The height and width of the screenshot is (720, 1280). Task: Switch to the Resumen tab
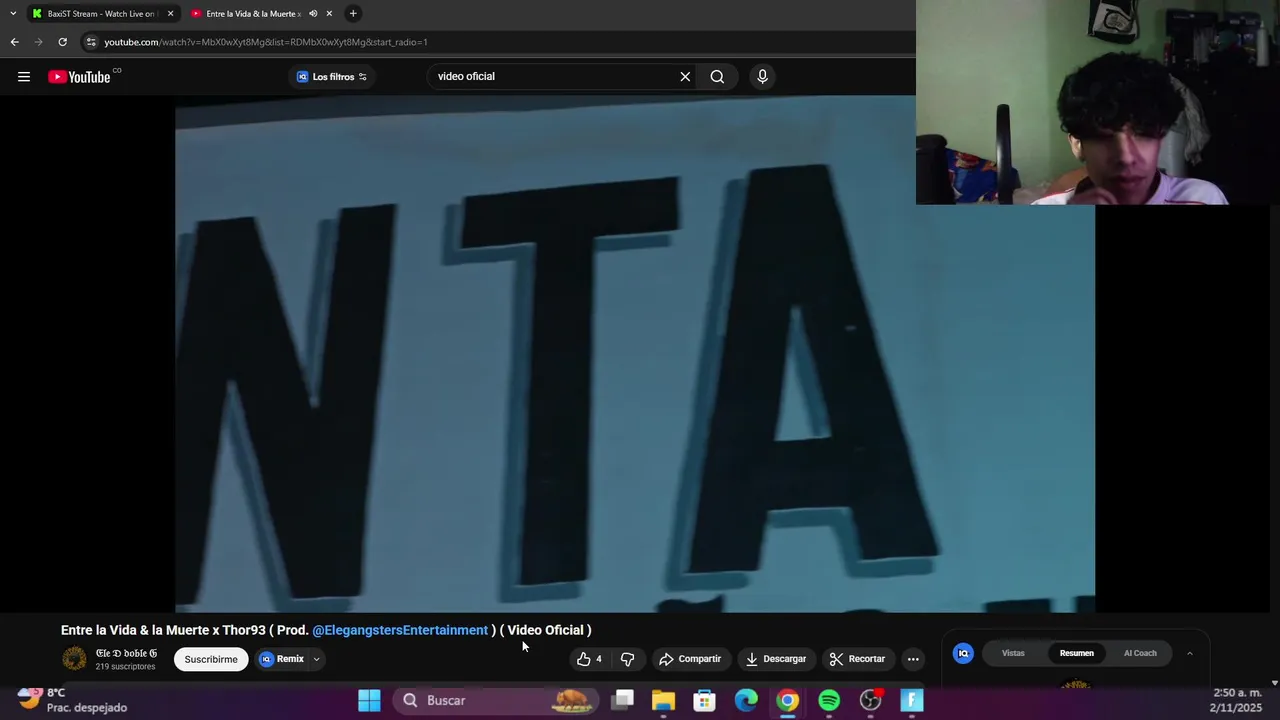pyautogui.click(x=1077, y=653)
